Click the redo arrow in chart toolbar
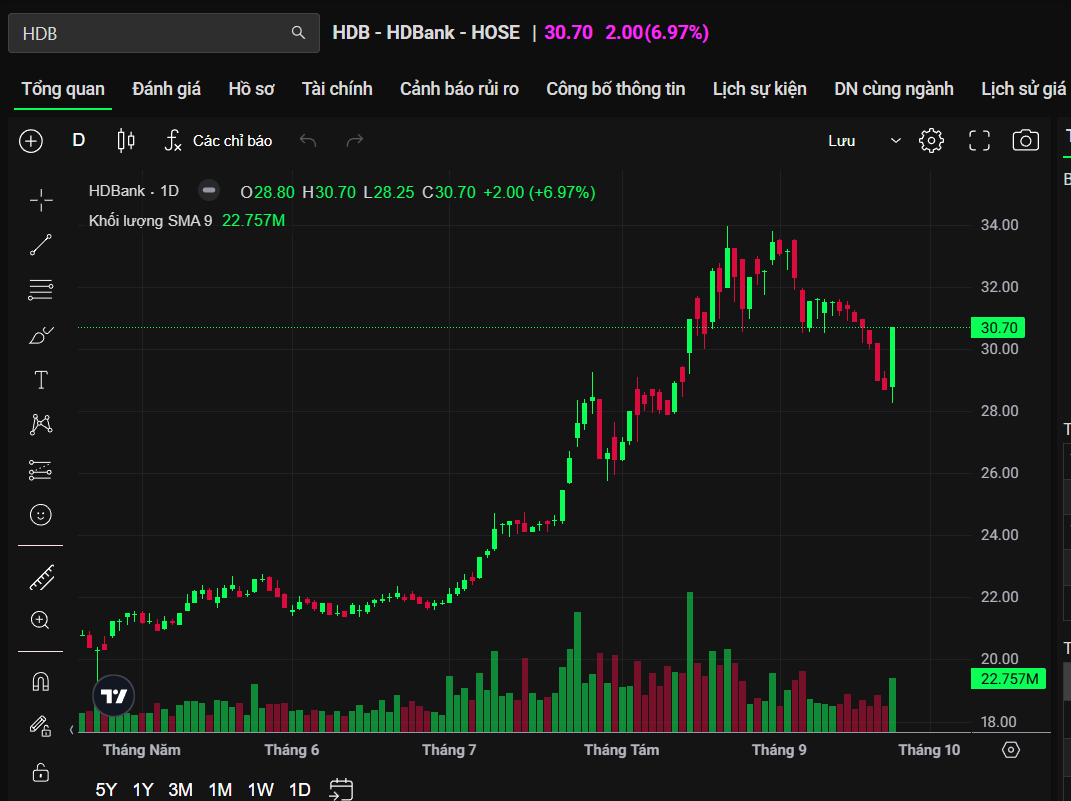 [354, 141]
